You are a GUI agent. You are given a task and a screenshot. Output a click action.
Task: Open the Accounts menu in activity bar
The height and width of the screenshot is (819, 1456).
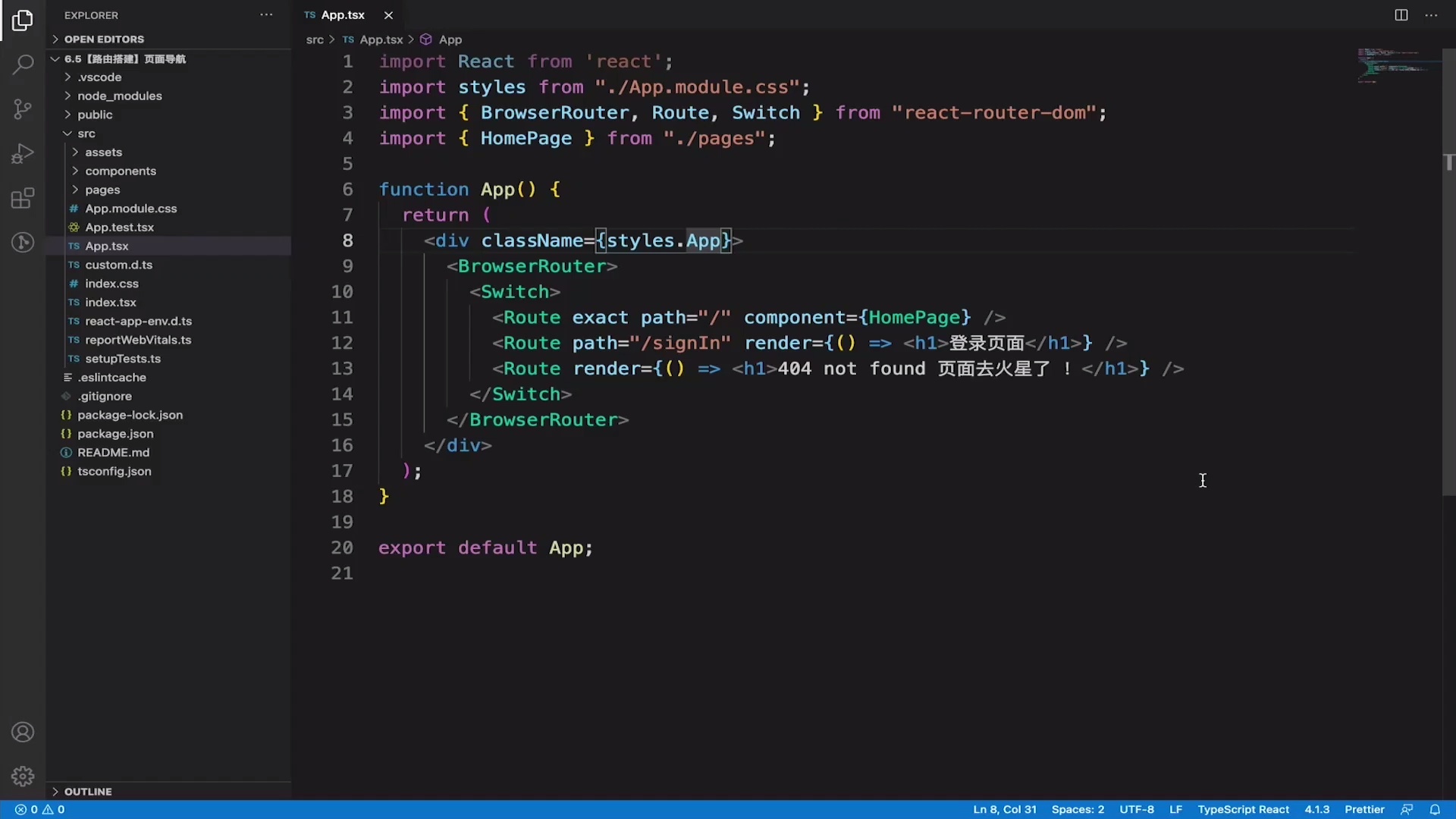(x=23, y=732)
